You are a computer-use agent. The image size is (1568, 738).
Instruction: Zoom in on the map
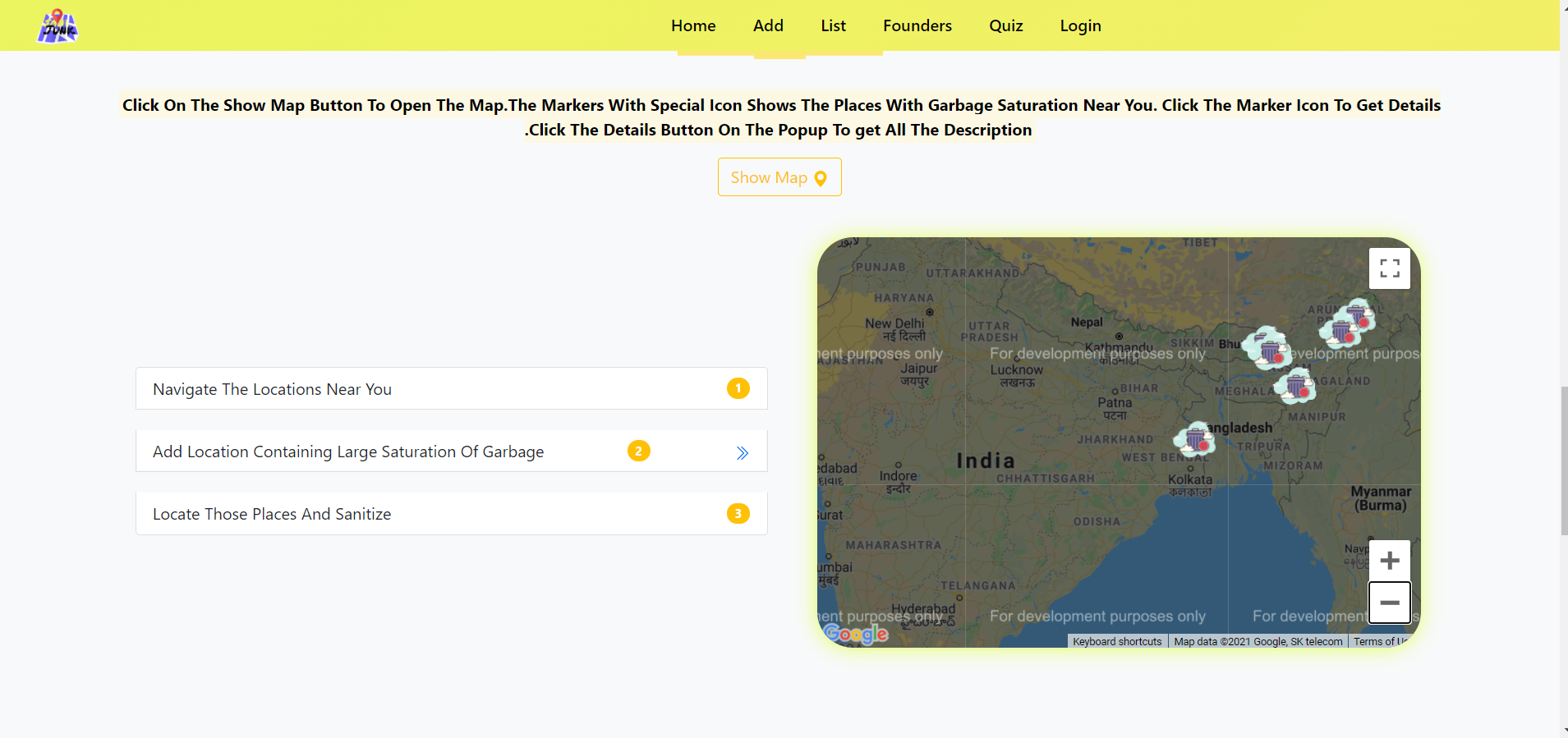(x=1390, y=561)
